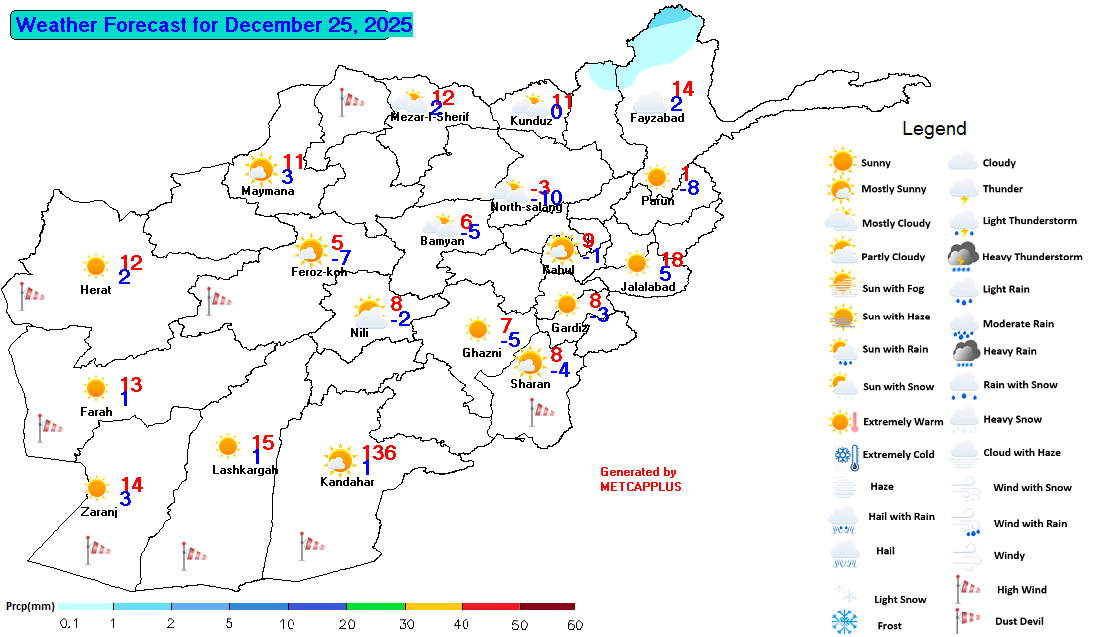Select the Frost snowflake legend icon
The height and width of the screenshot is (637, 1100).
tap(845, 621)
